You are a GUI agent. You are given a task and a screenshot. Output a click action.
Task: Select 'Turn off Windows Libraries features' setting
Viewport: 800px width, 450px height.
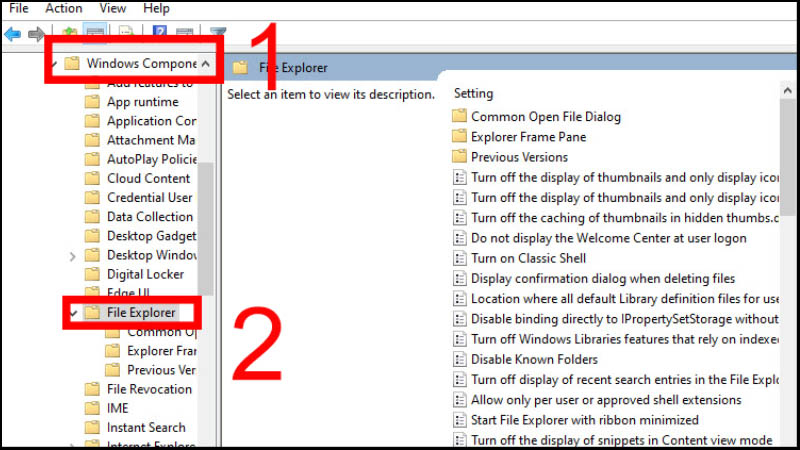[625, 339]
